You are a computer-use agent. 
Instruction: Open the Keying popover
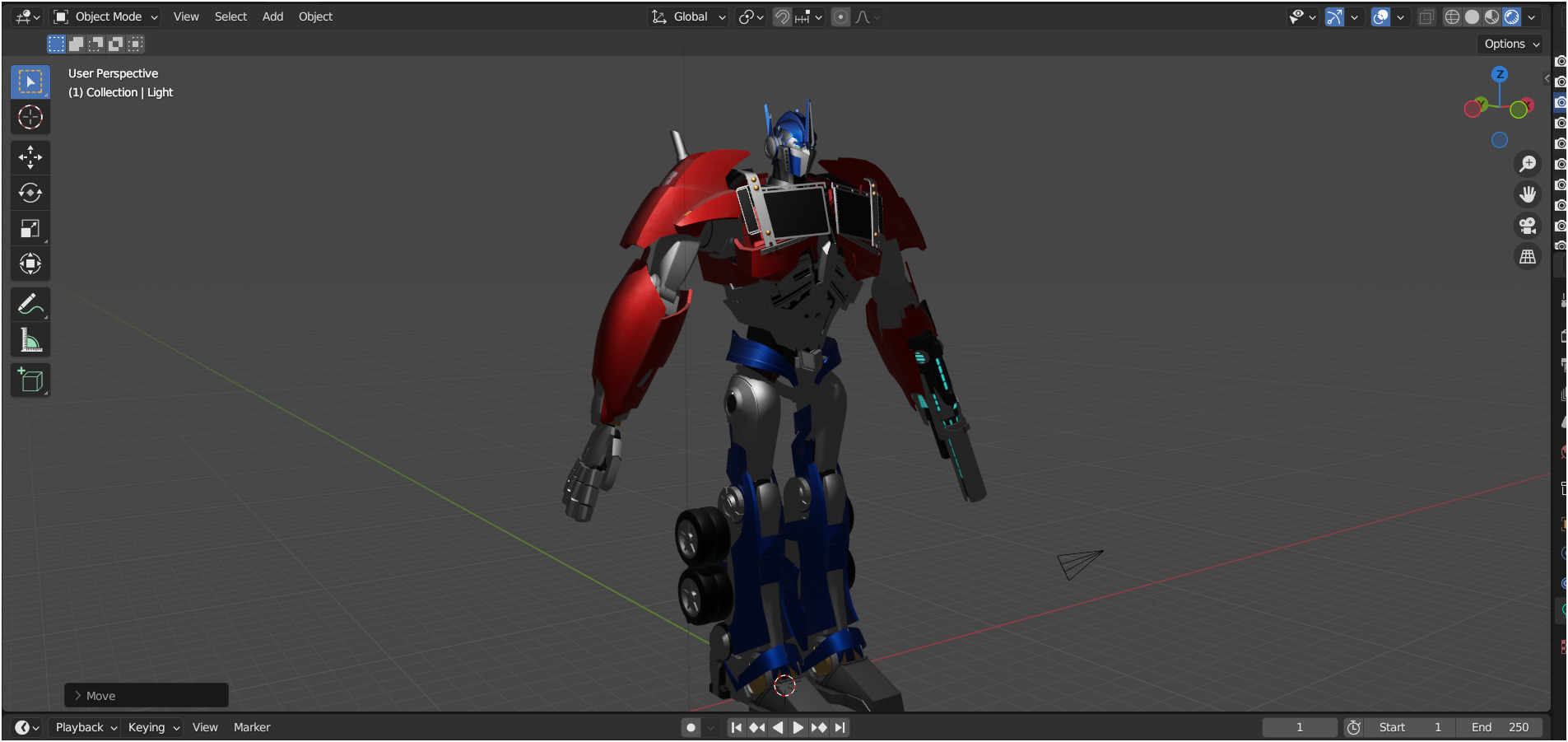click(x=153, y=727)
